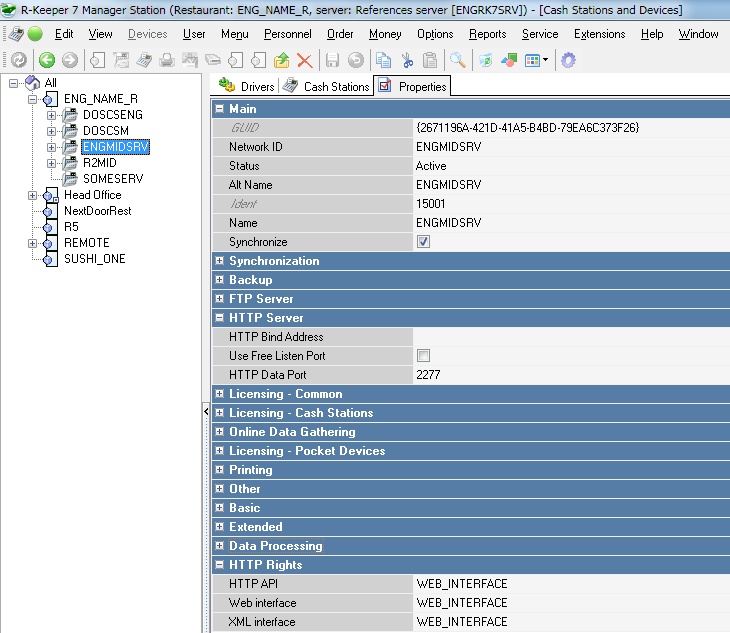Switch to the Drivers tab
Image resolution: width=730 pixels, height=633 pixels.
point(246,86)
